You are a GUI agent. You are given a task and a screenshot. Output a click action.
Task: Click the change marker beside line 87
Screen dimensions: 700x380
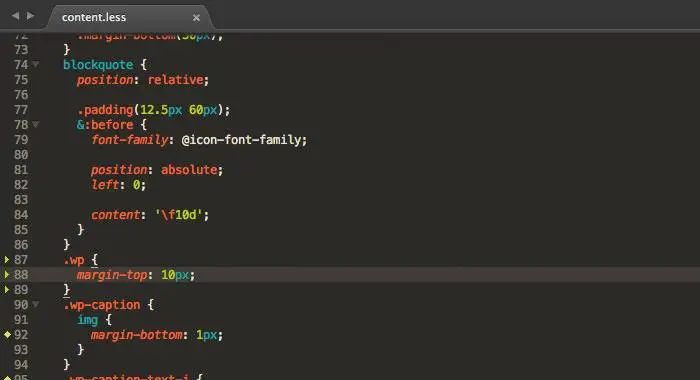(x=7, y=259)
